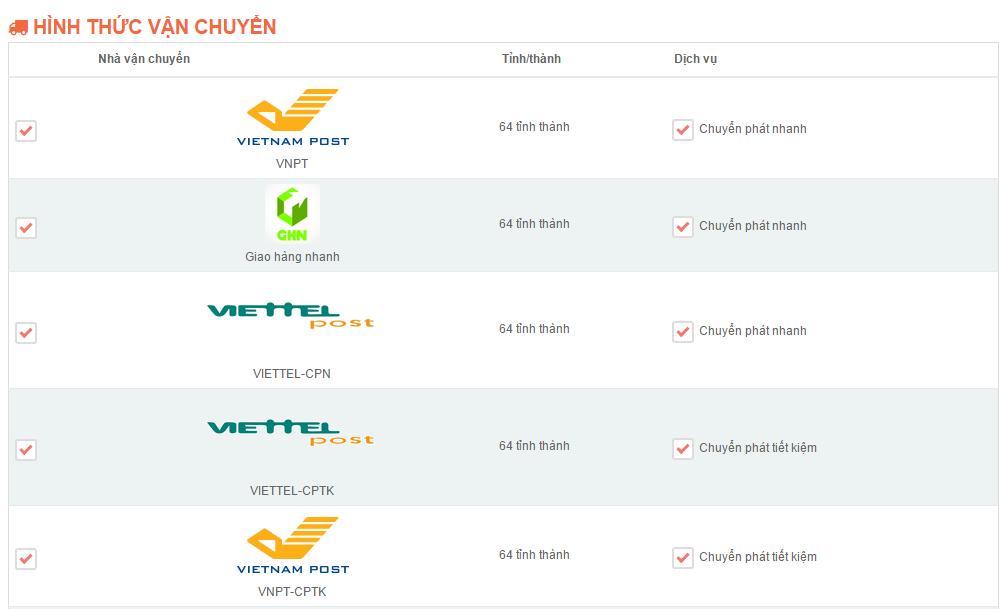
Task: Click the Tỉnh/thành column header
Action: click(531, 59)
